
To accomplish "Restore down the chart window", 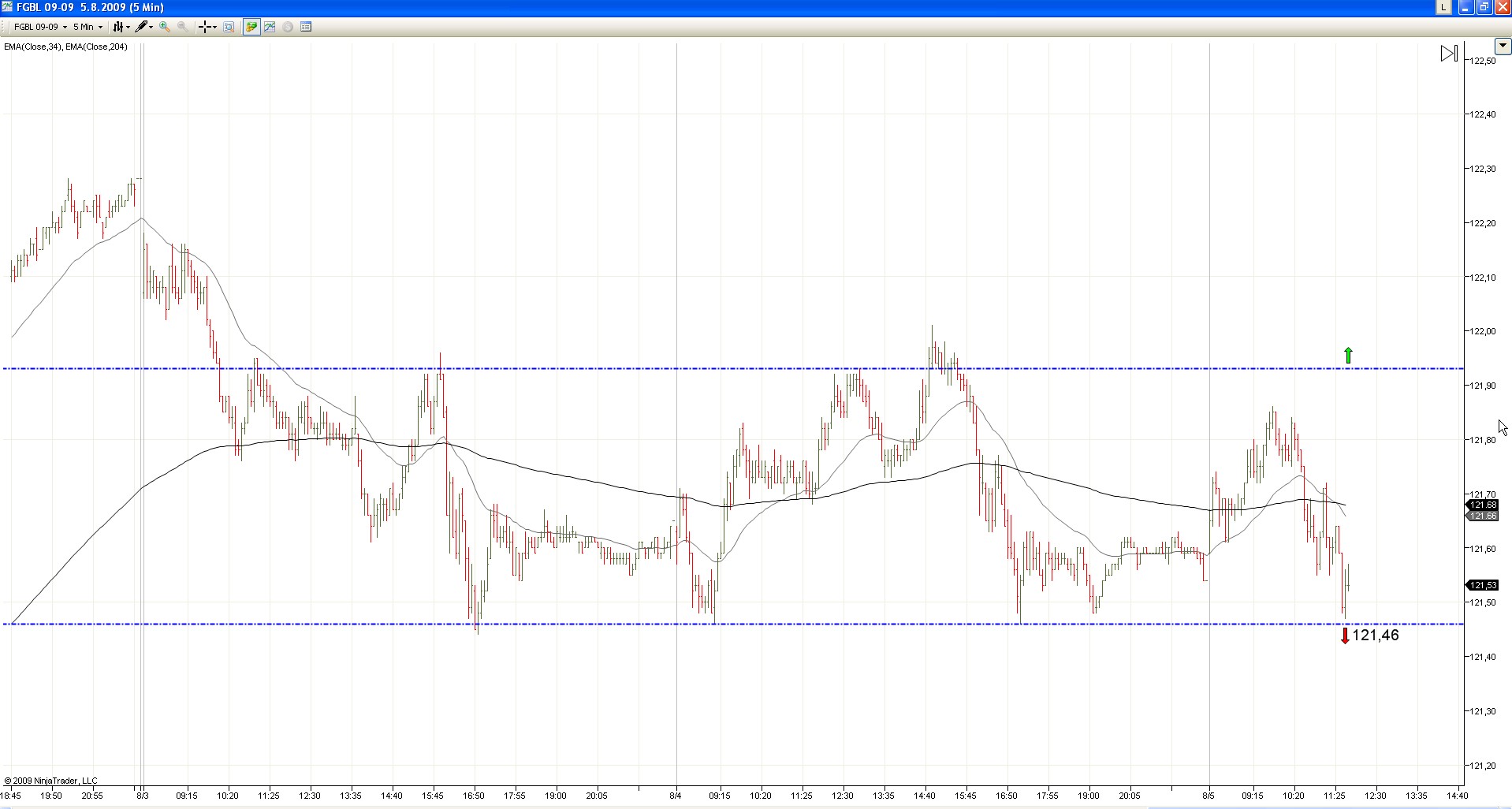I will tap(1484, 7).
